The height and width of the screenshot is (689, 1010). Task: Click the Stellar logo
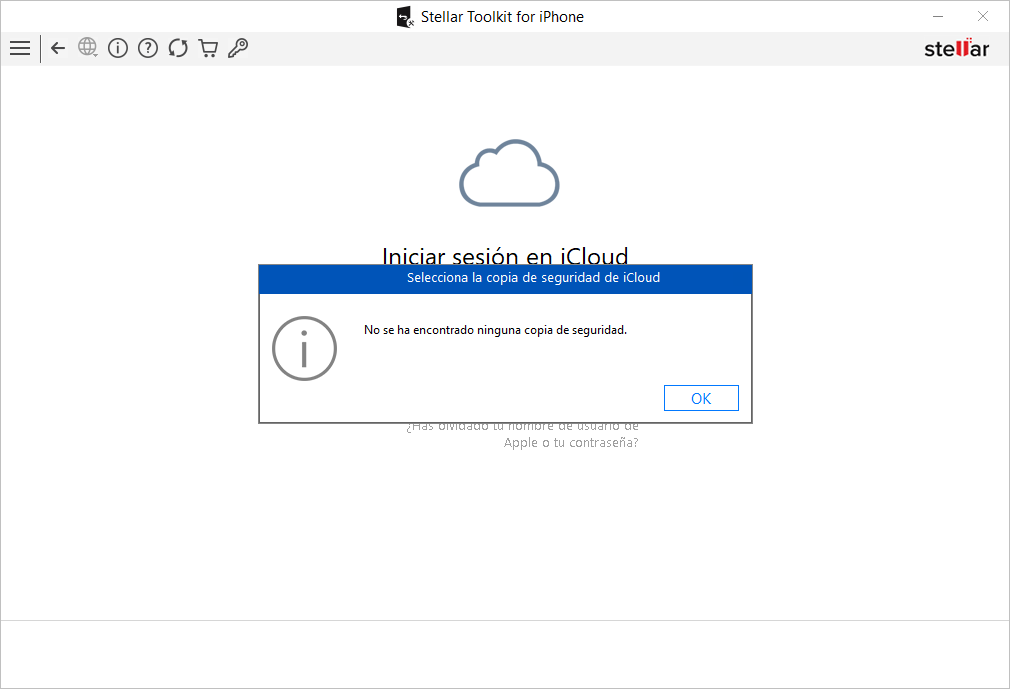coord(957,48)
